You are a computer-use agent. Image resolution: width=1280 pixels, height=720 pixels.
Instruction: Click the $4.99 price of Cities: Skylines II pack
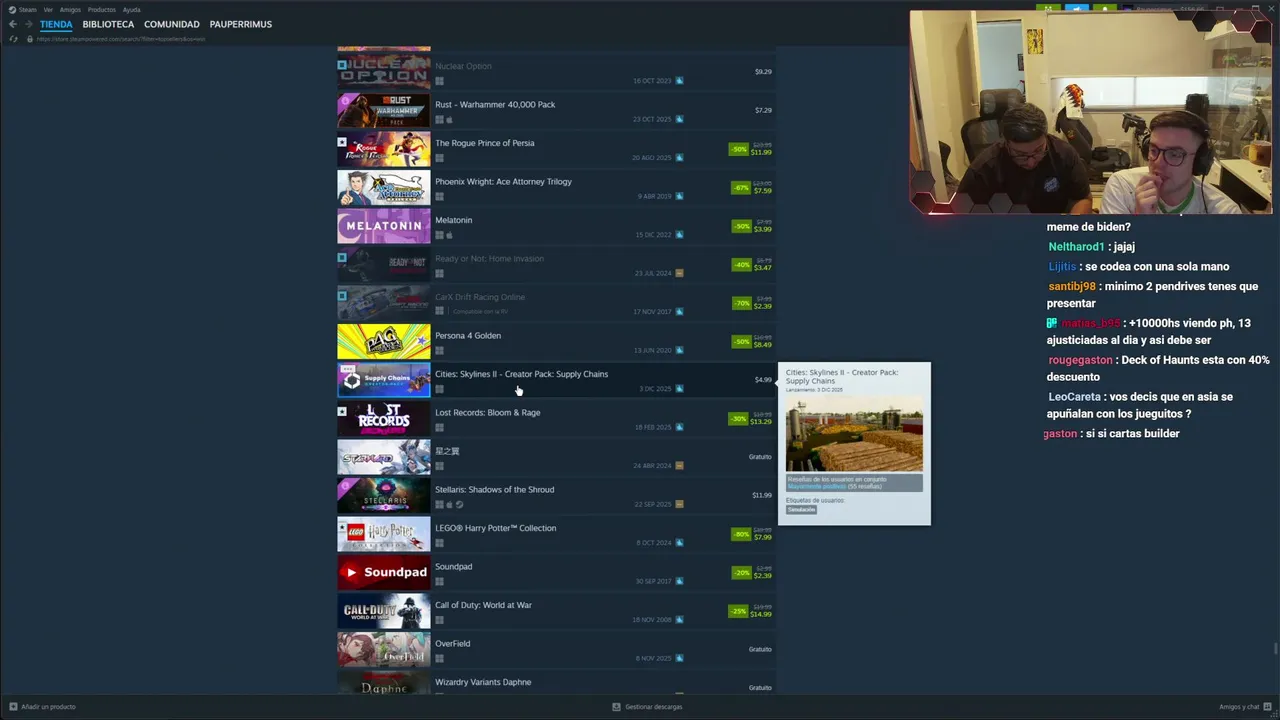[x=763, y=380]
